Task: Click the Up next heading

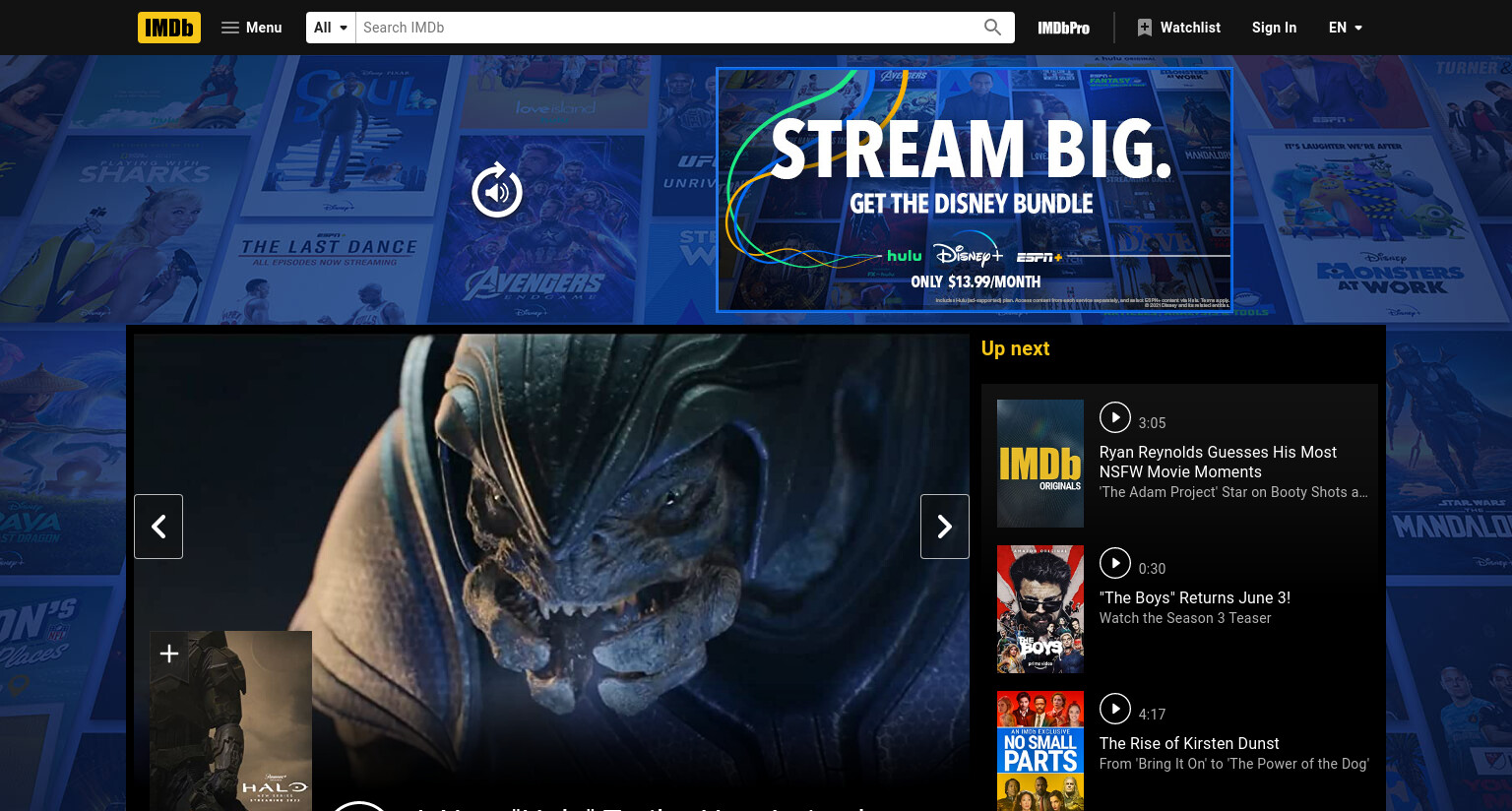Action: tap(1015, 348)
